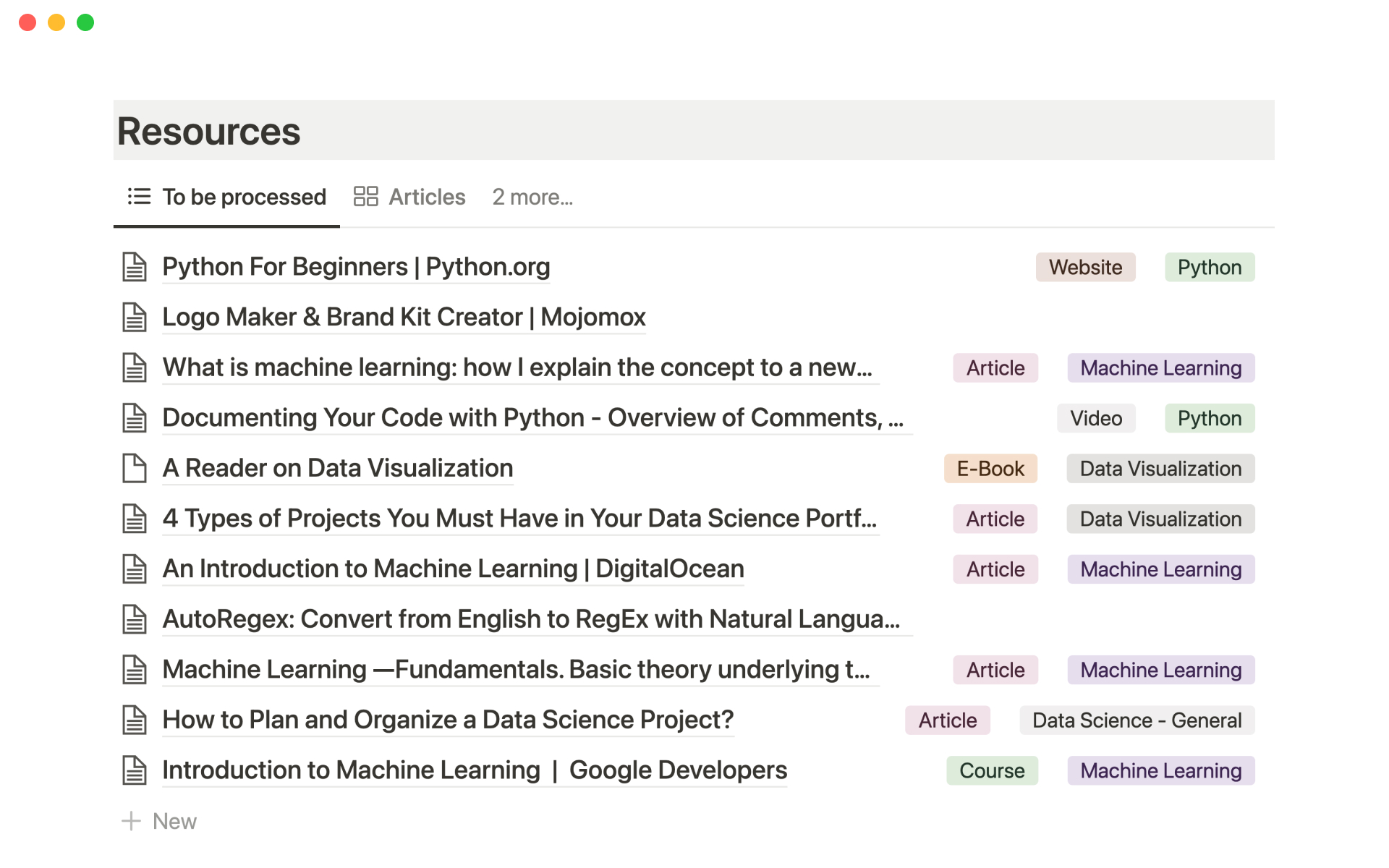This screenshot has height=868, width=1389.
Task: Click the orange E-Book tag
Action: 990,469
